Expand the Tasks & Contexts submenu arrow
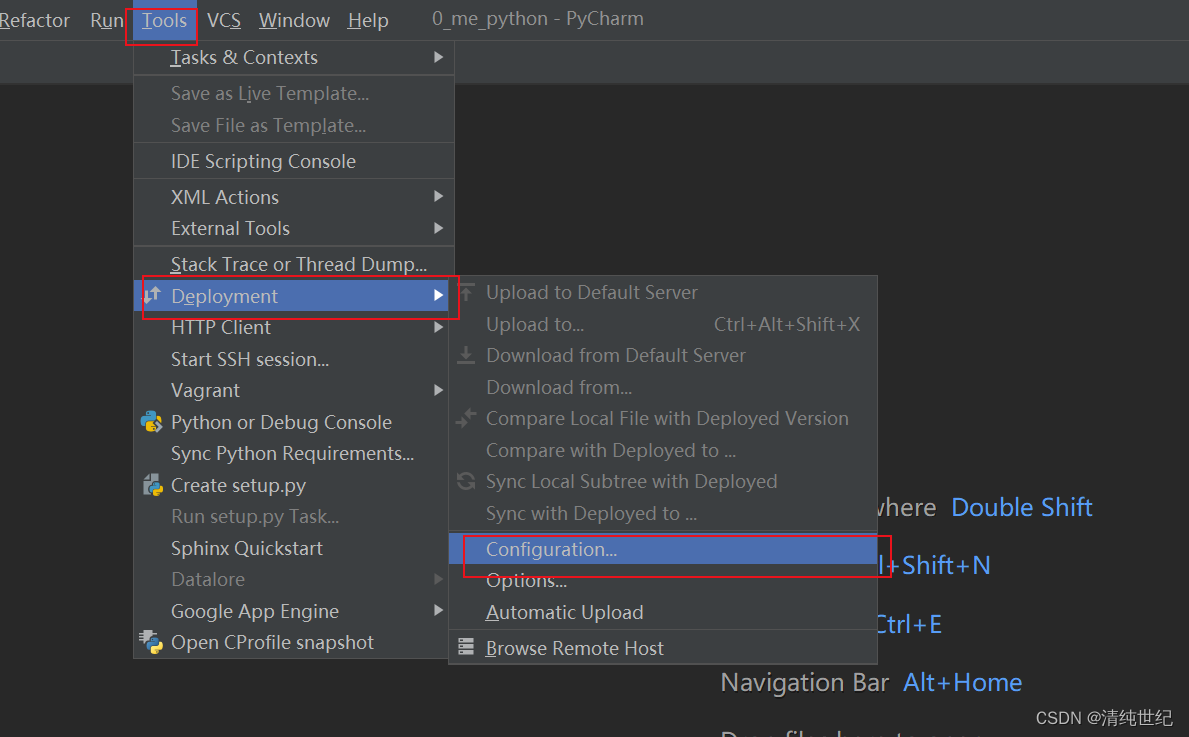This screenshot has height=737, width=1189. [x=438, y=58]
